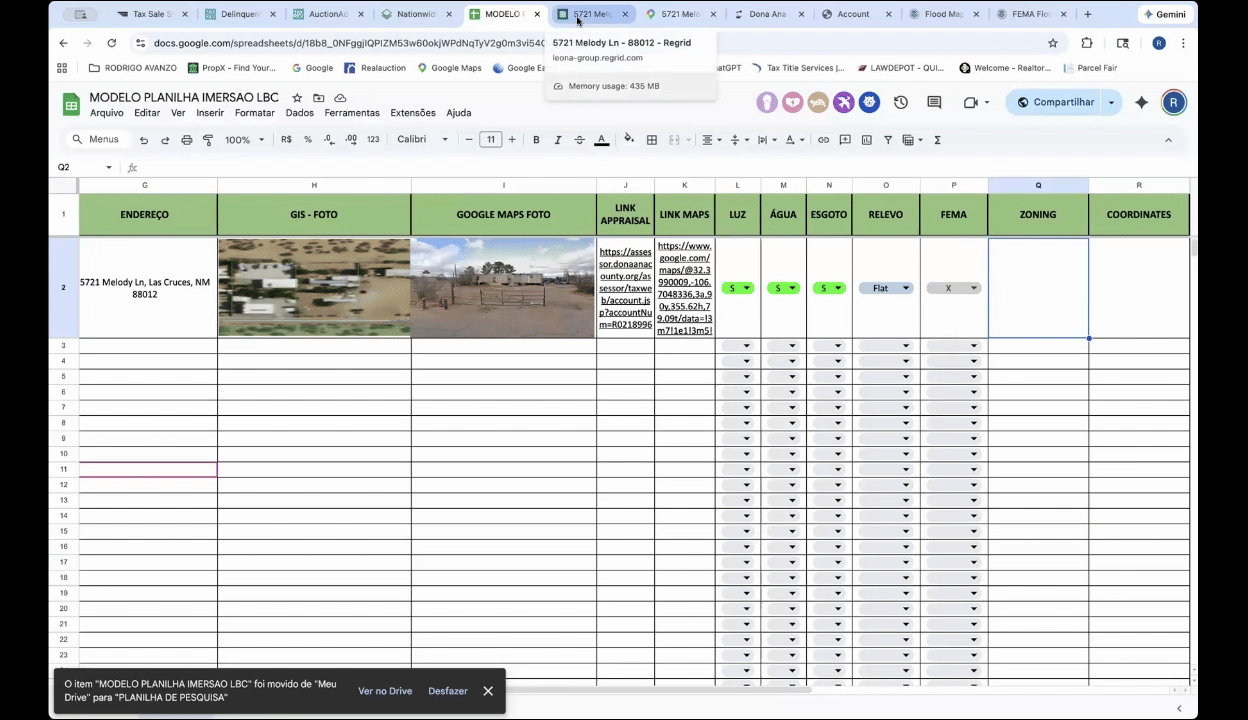
Task: Toggle bold formatting
Action: pos(536,140)
